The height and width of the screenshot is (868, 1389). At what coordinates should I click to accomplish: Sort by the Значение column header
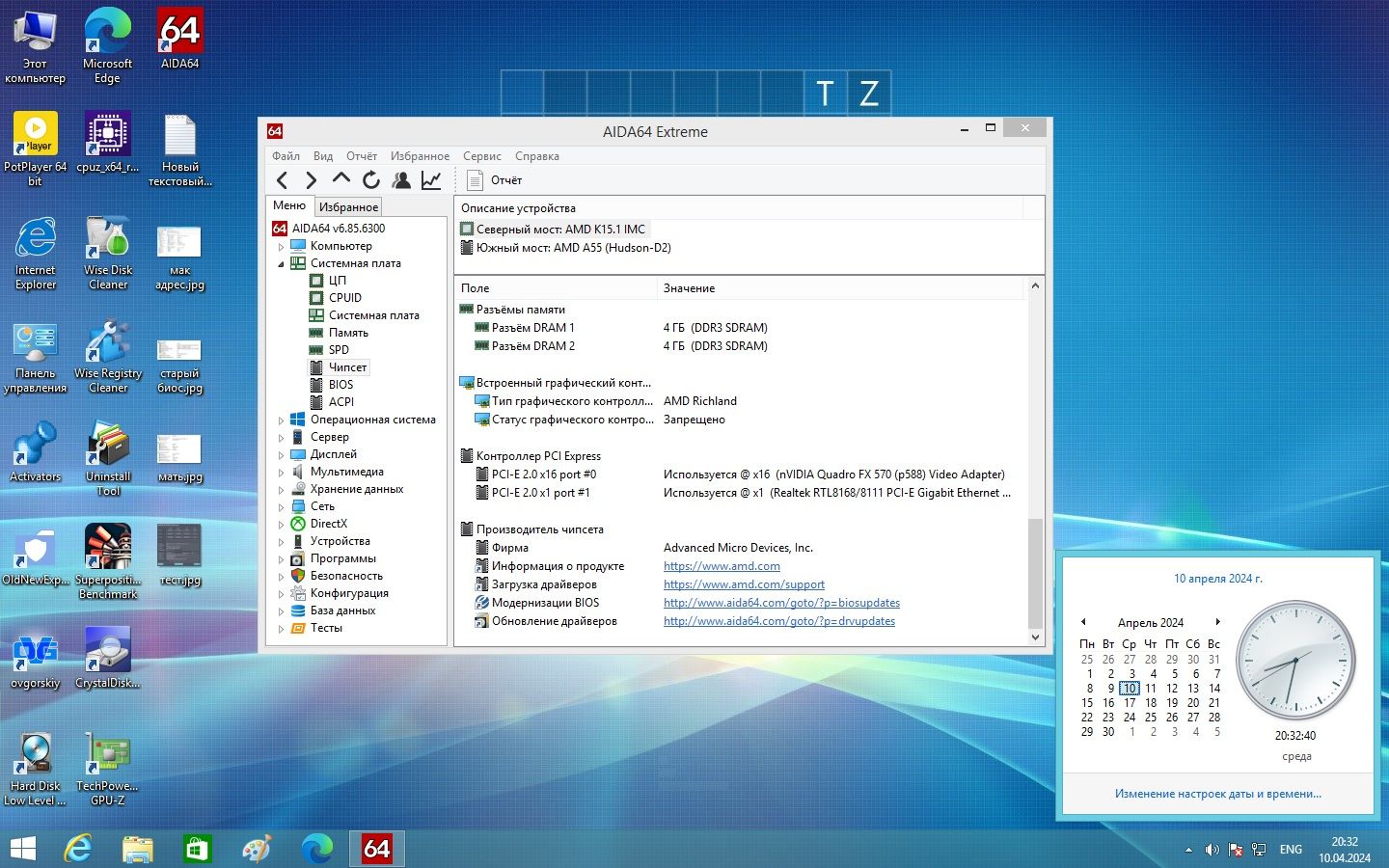pos(839,288)
